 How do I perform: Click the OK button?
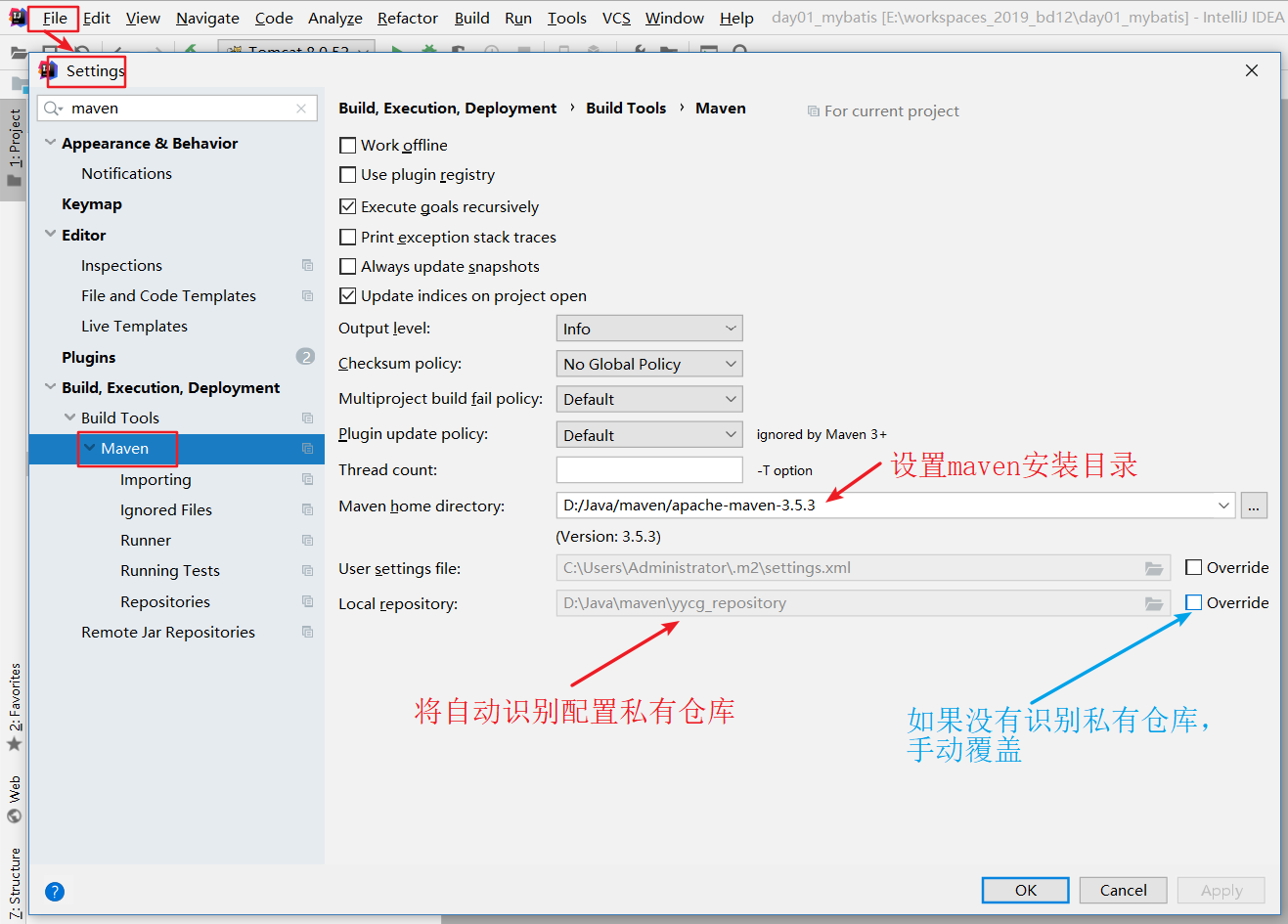(1026, 890)
